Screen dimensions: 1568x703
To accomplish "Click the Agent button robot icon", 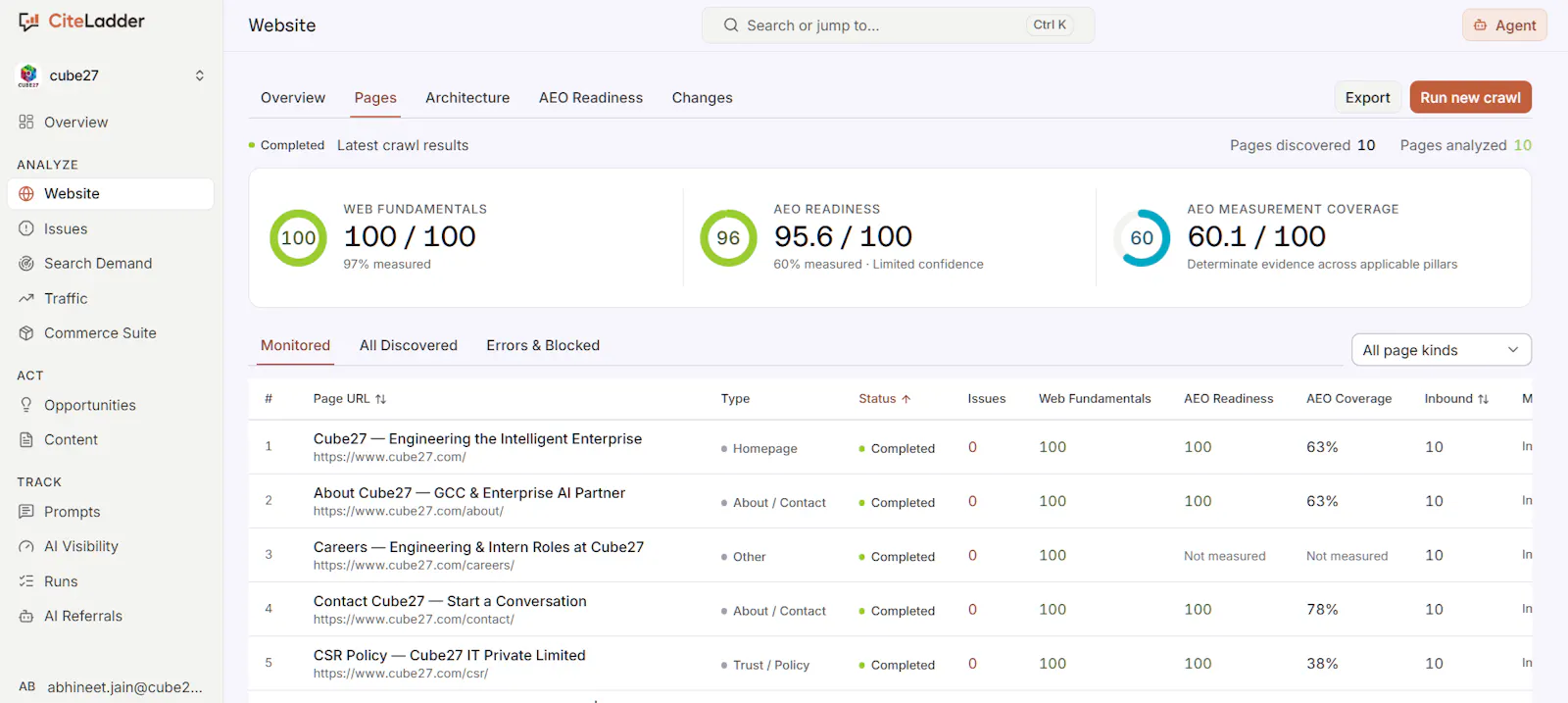I will pos(1481,25).
